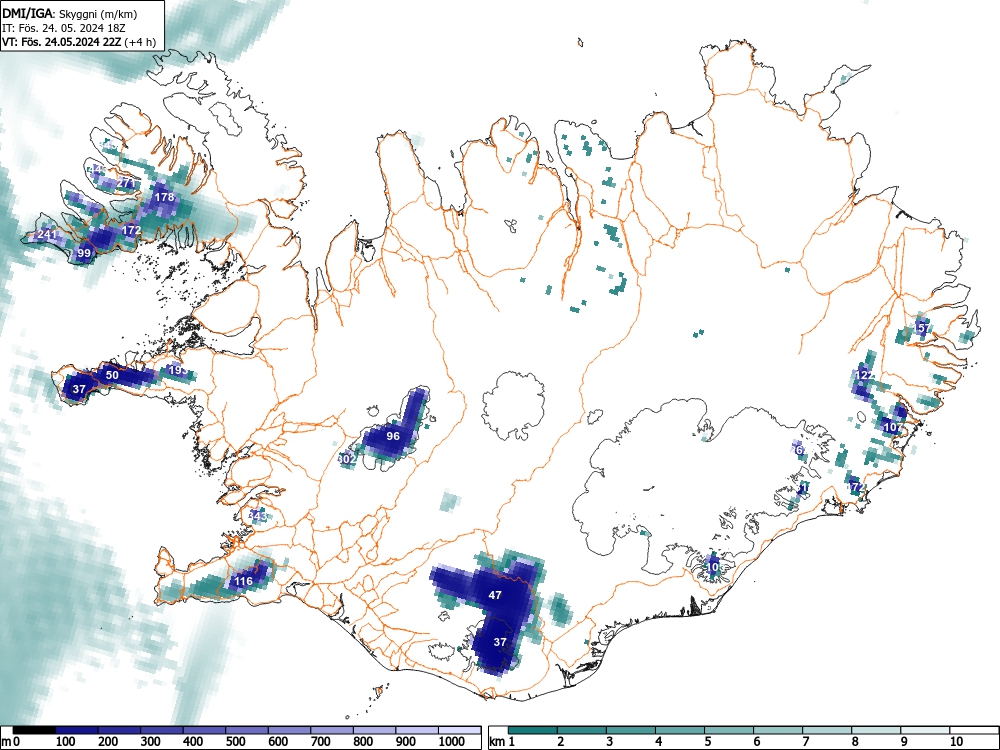Click the legend label '700'
The width and height of the screenshot is (1000, 750).
[x=321, y=742]
